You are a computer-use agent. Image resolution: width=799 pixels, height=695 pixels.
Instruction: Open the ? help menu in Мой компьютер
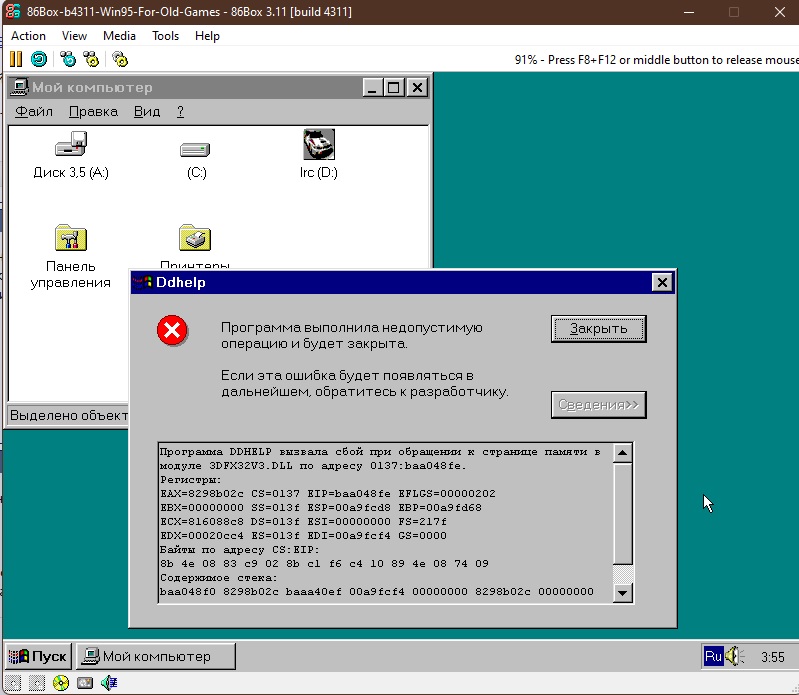tap(180, 112)
